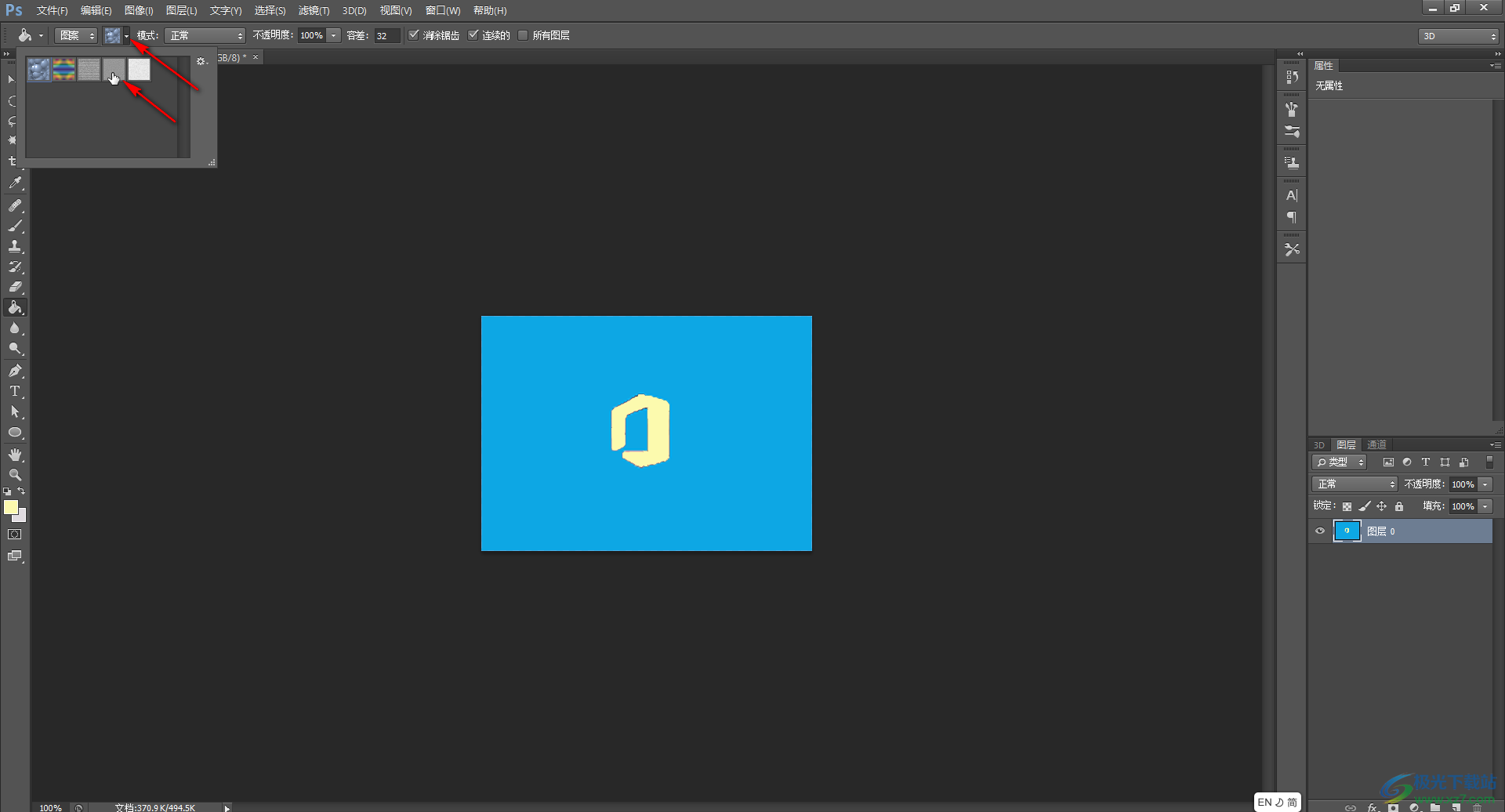Open 类型 layer filter dropdown

[x=1340, y=462]
